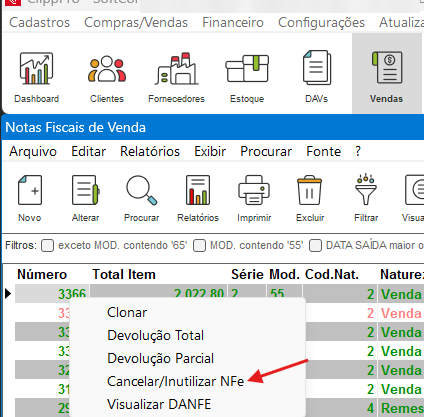
Task: Choose Clonar from the context menu
Action: point(127,313)
